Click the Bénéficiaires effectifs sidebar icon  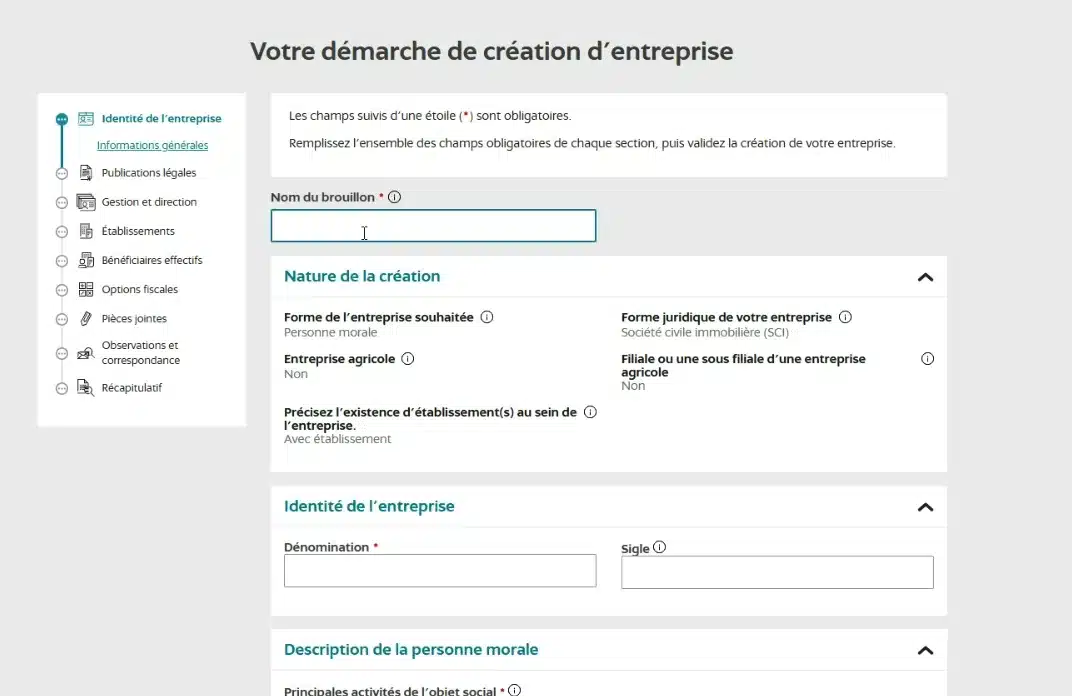pyautogui.click(x=86, y=260)
